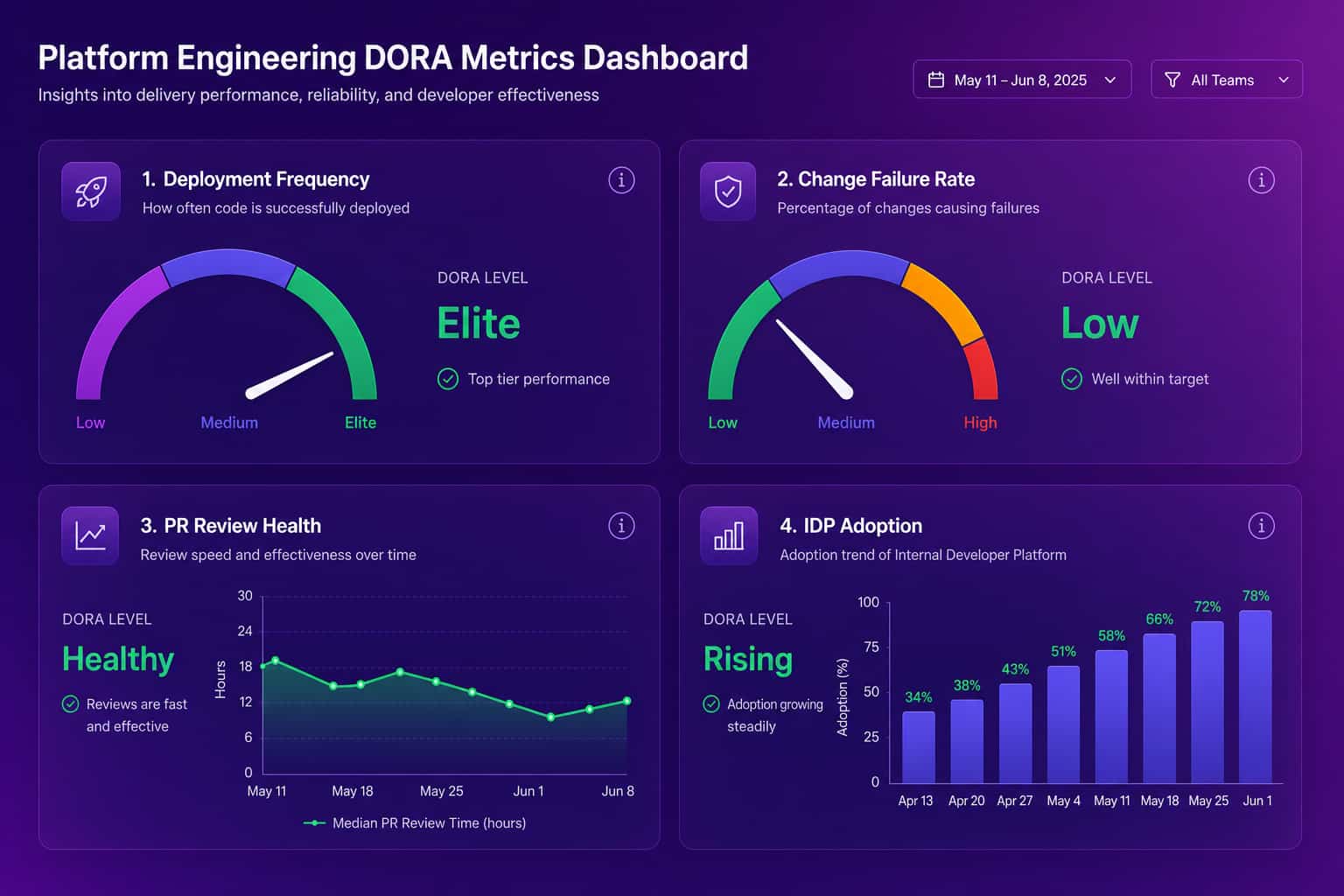Click check icon next to Well within target

coord(1072,379)
